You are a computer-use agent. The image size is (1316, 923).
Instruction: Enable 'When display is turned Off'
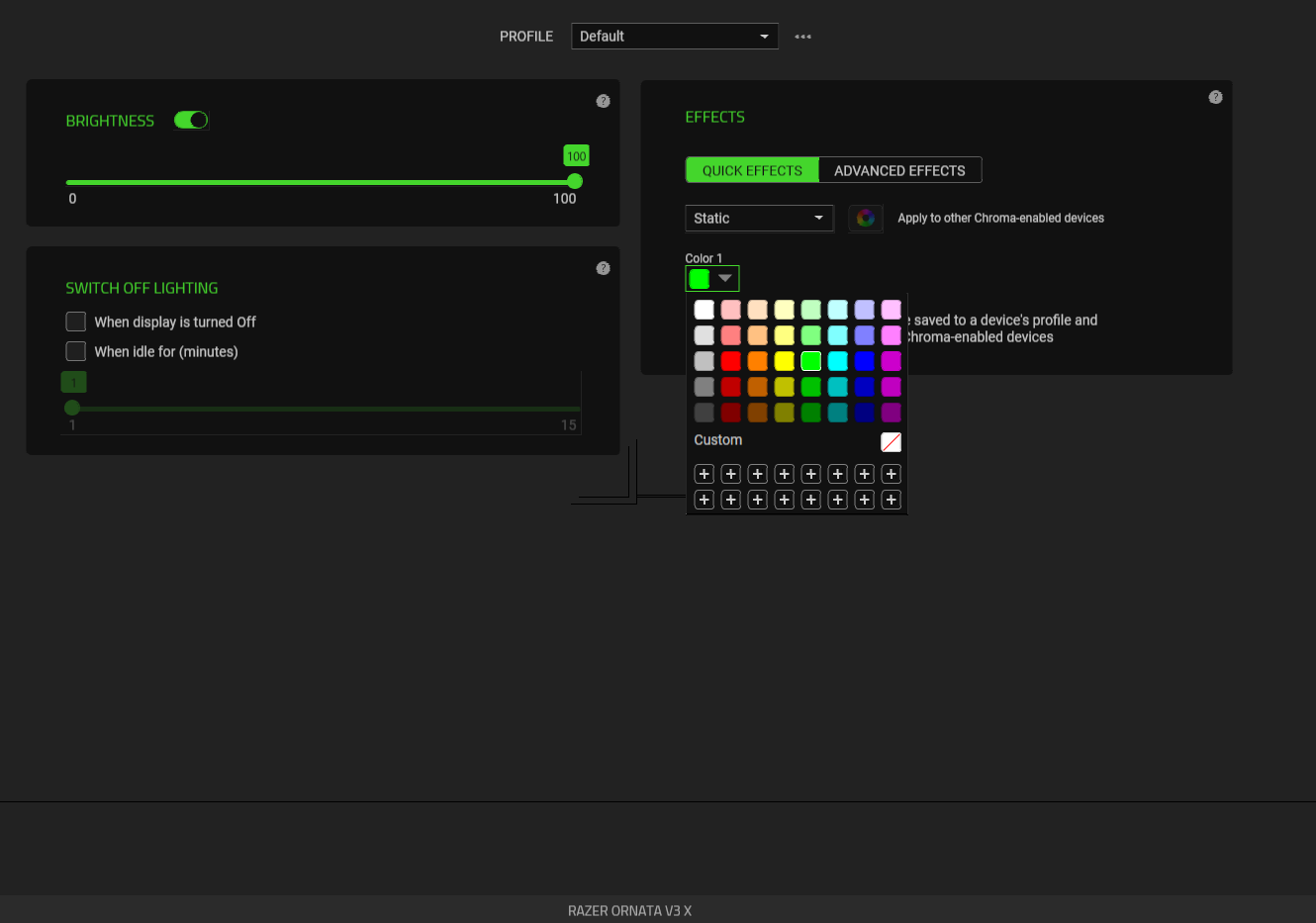[x=76, y=322]
